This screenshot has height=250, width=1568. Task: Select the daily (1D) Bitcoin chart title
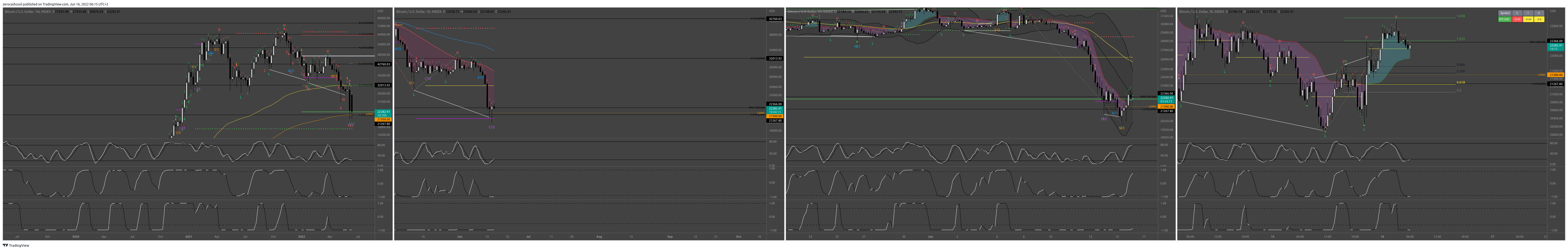pos(419,11)
